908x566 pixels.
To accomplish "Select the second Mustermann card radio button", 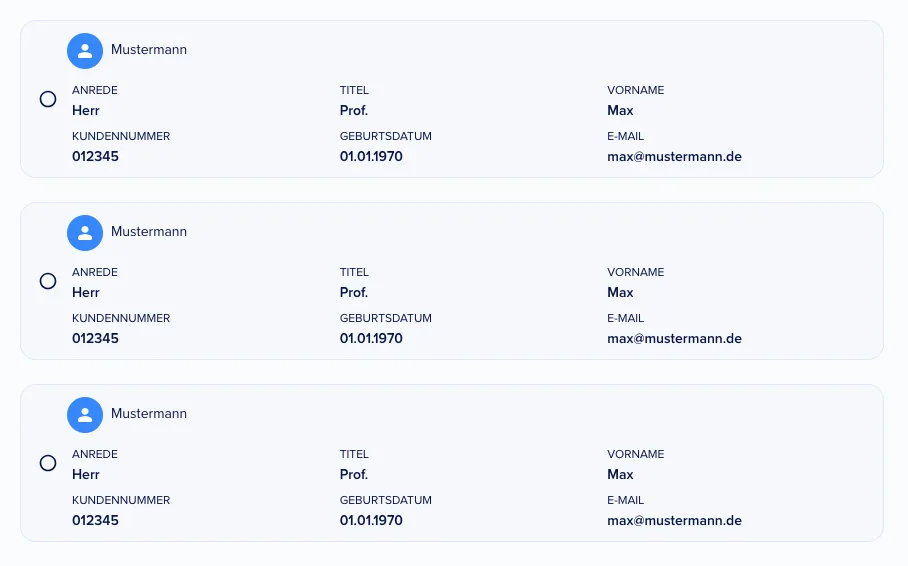I will pyautogui.click(x=48, y=281).
